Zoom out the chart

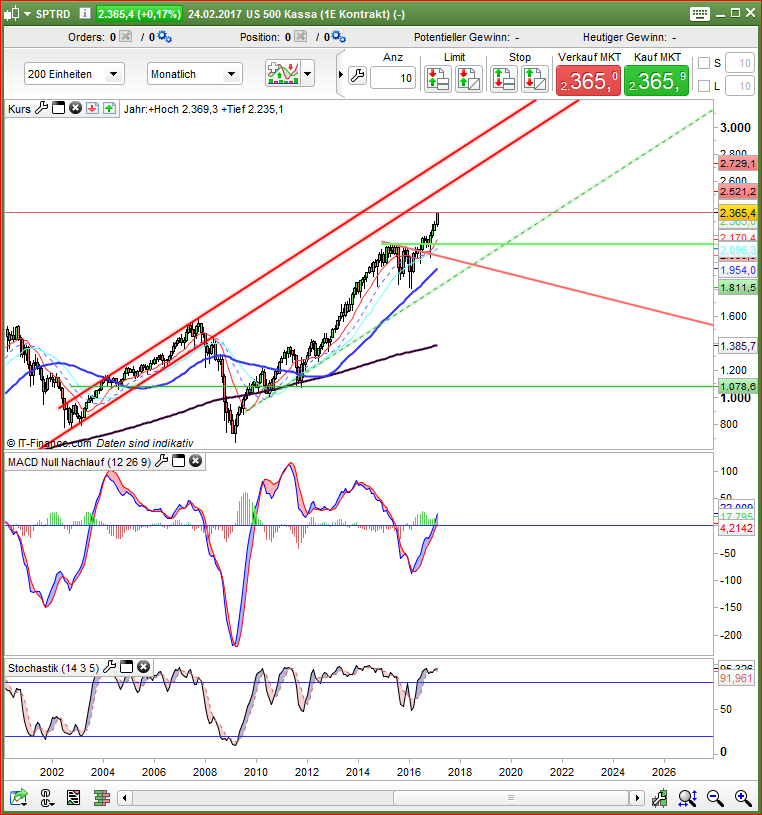pyautogui.click(x=715, y=797)
